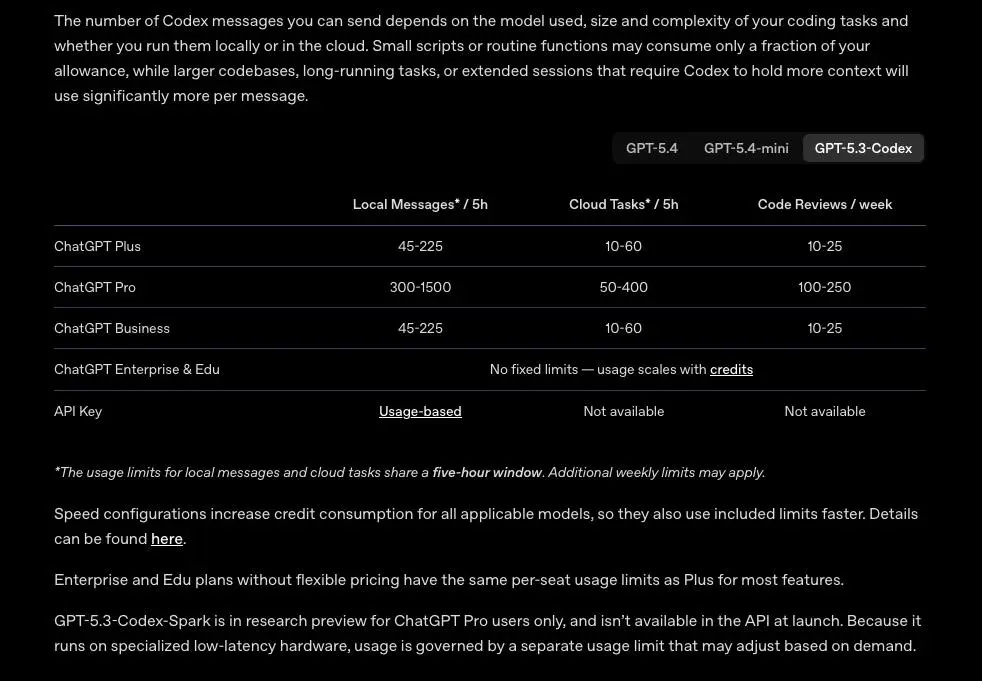Click the ChatGPT Business row label
The width and height of the screenshot is (982, 681).
(x=112, y=328)
